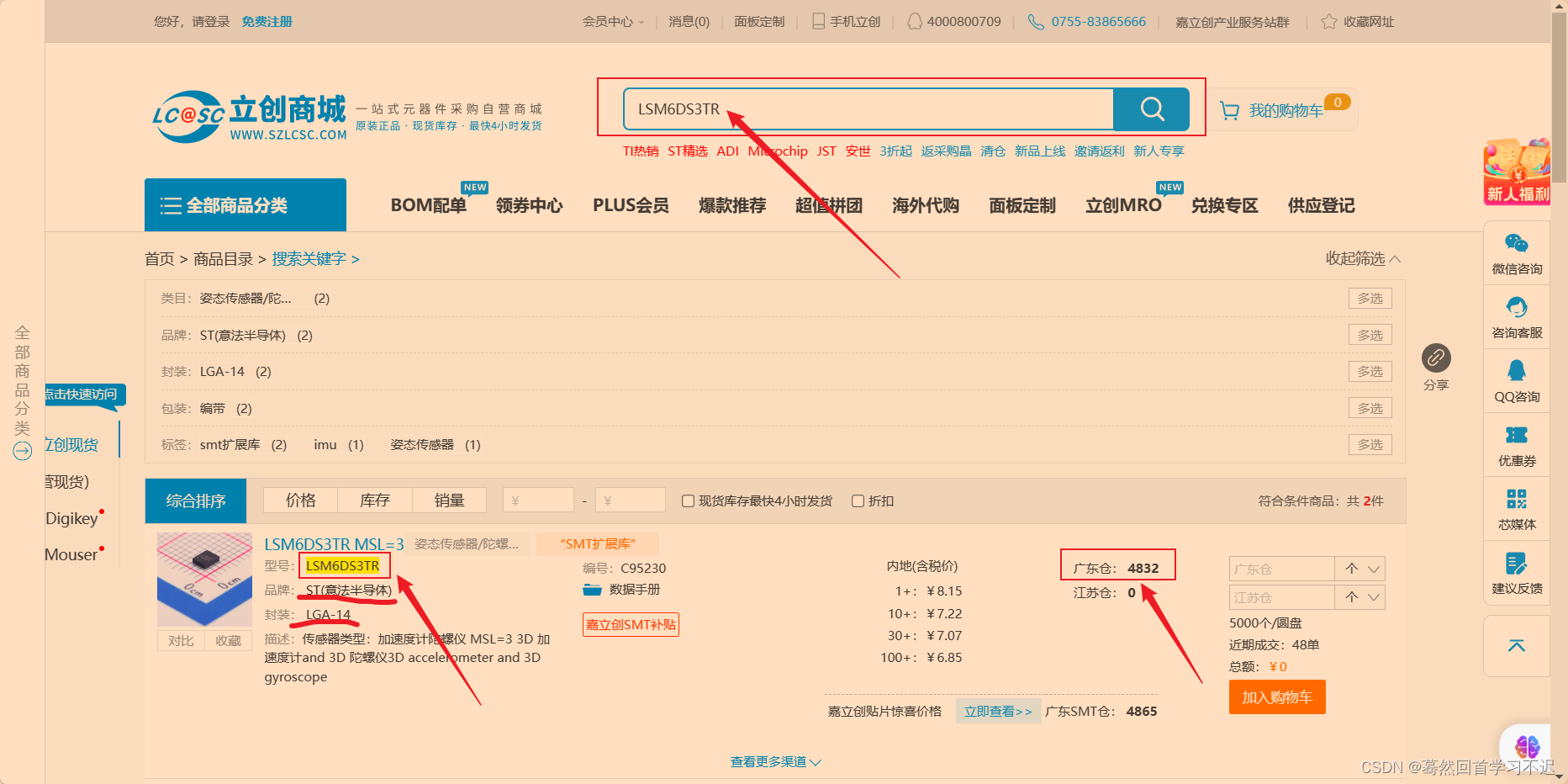Filter by imu tag
Viewport: 1568px width, 784px height.
pos(325,444)
